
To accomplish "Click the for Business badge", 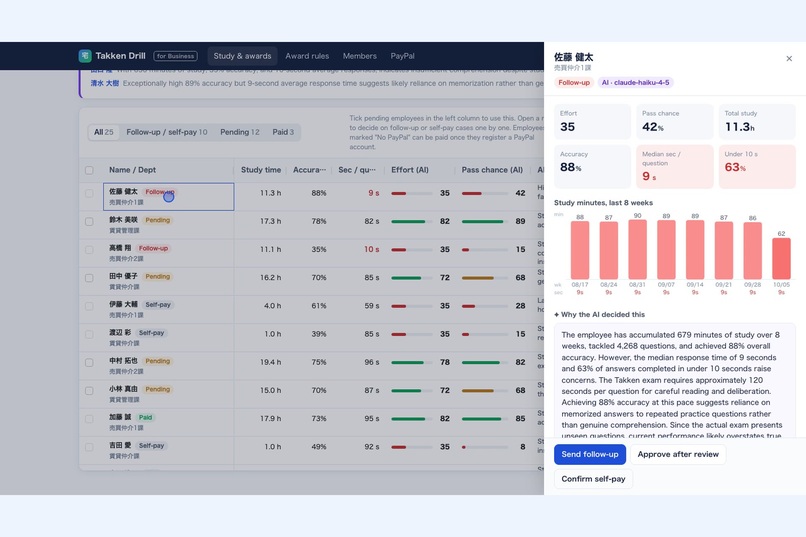I will coord(175,56).
